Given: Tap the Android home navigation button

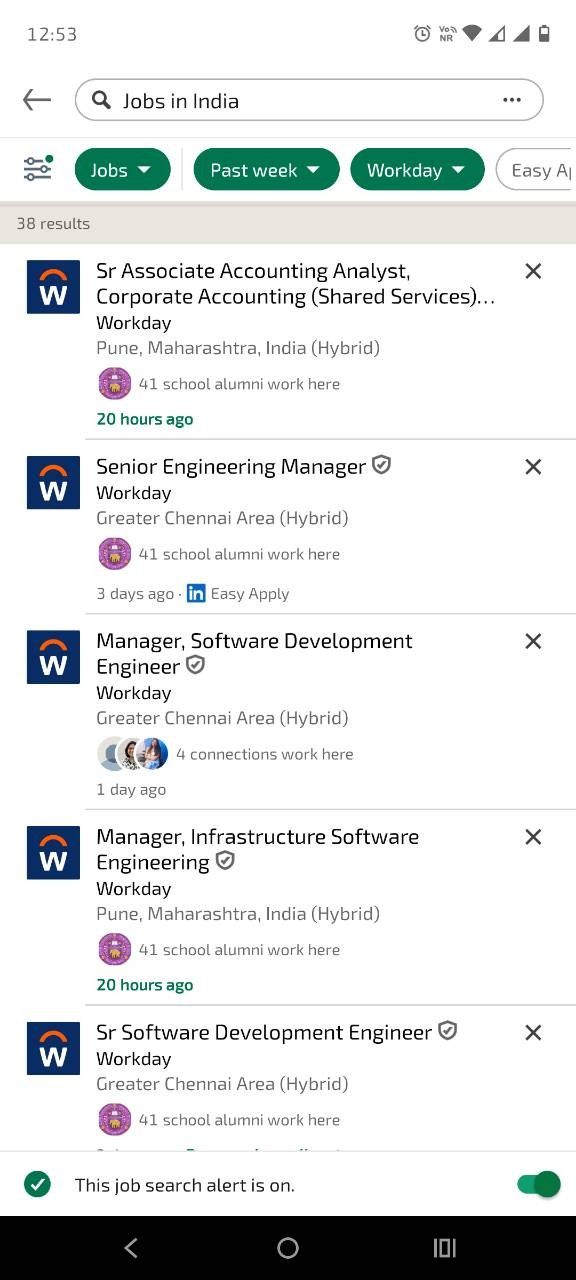Looking at the screenshot, I should [288, 1247].
